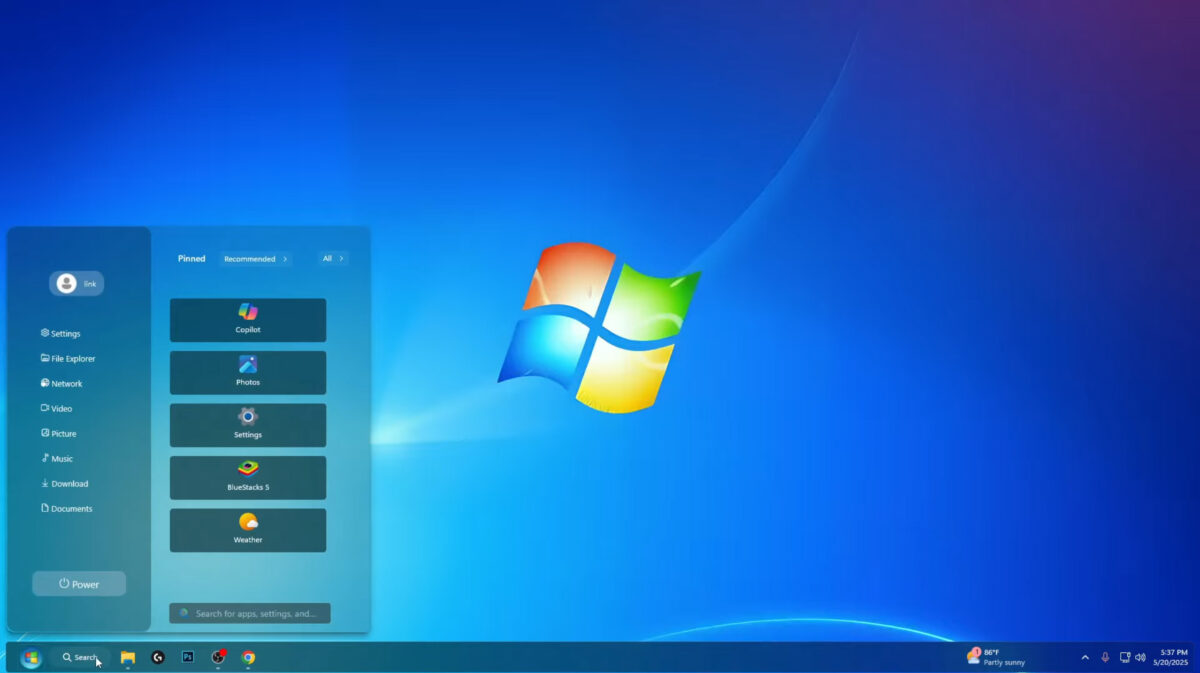Open the network and display tray toggle

point(1123,657)
